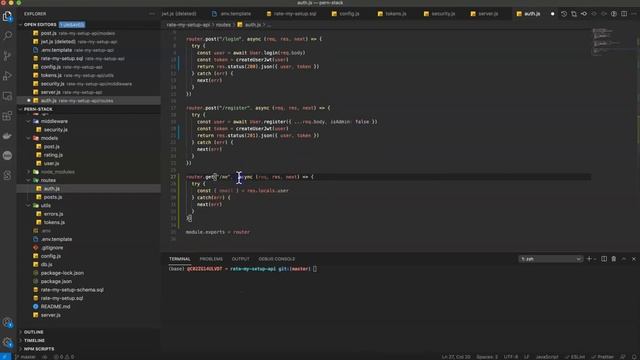Click the terminal prompt input area

(315, 269)
